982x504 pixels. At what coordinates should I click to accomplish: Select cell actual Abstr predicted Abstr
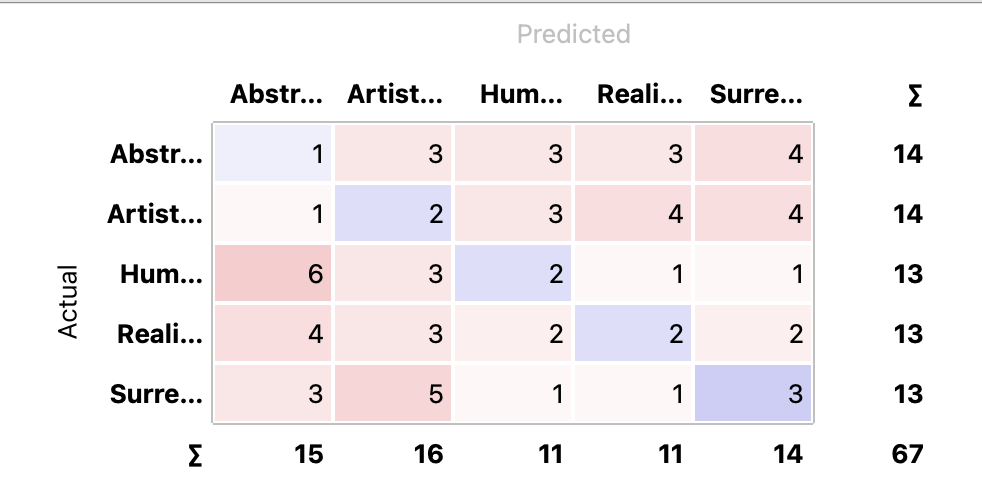[273, 153]
